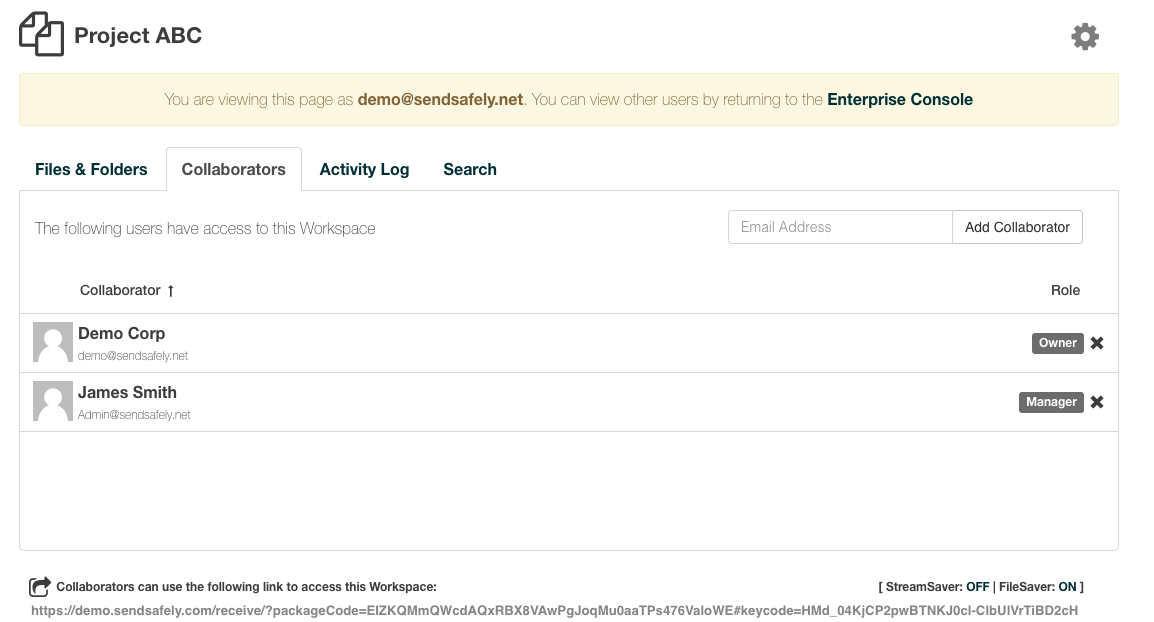Focus the Email Address input field
This screenshot has height=622, width=1154.
click(x=840, y=227)
